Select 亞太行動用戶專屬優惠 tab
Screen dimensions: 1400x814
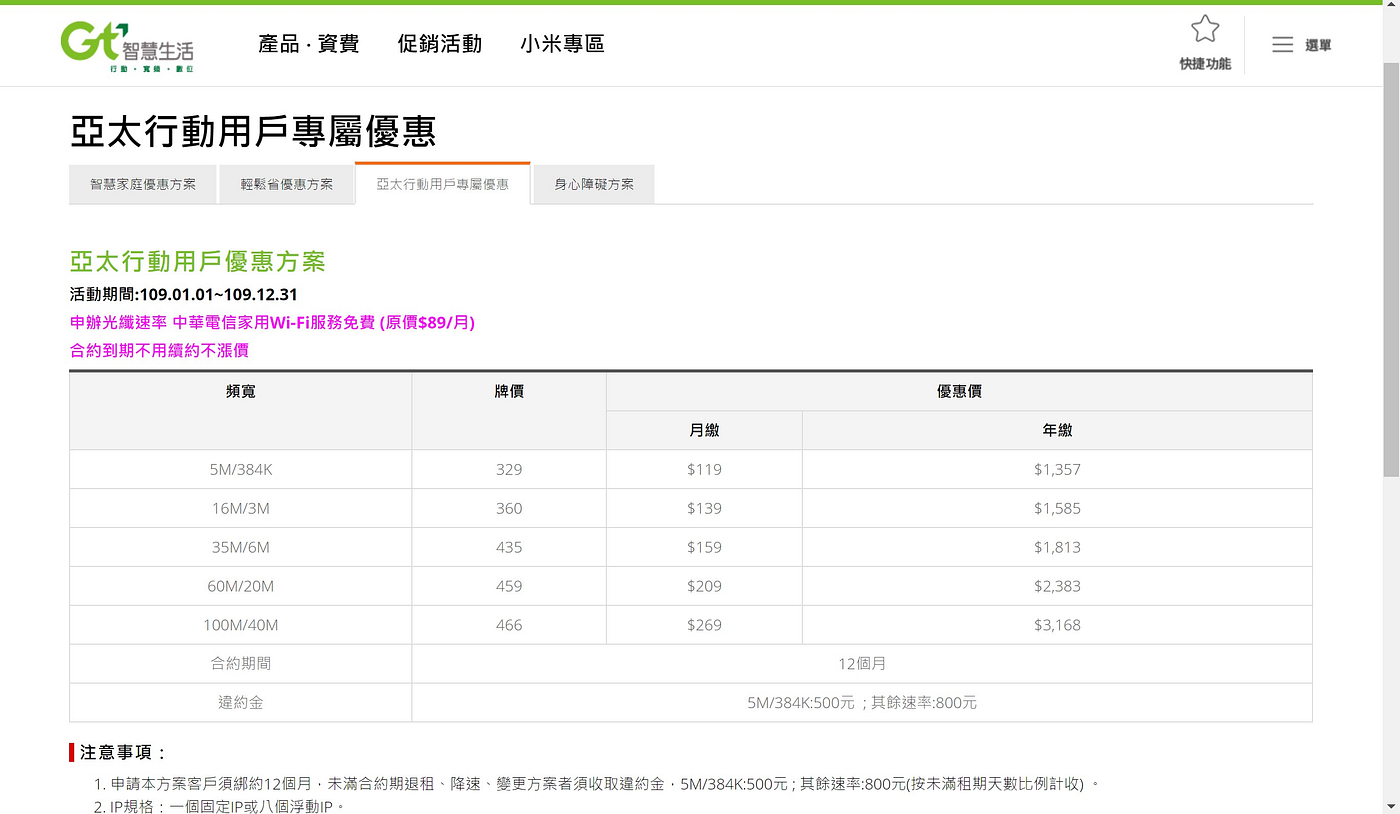pyautogui.click(x=442, y=184)
